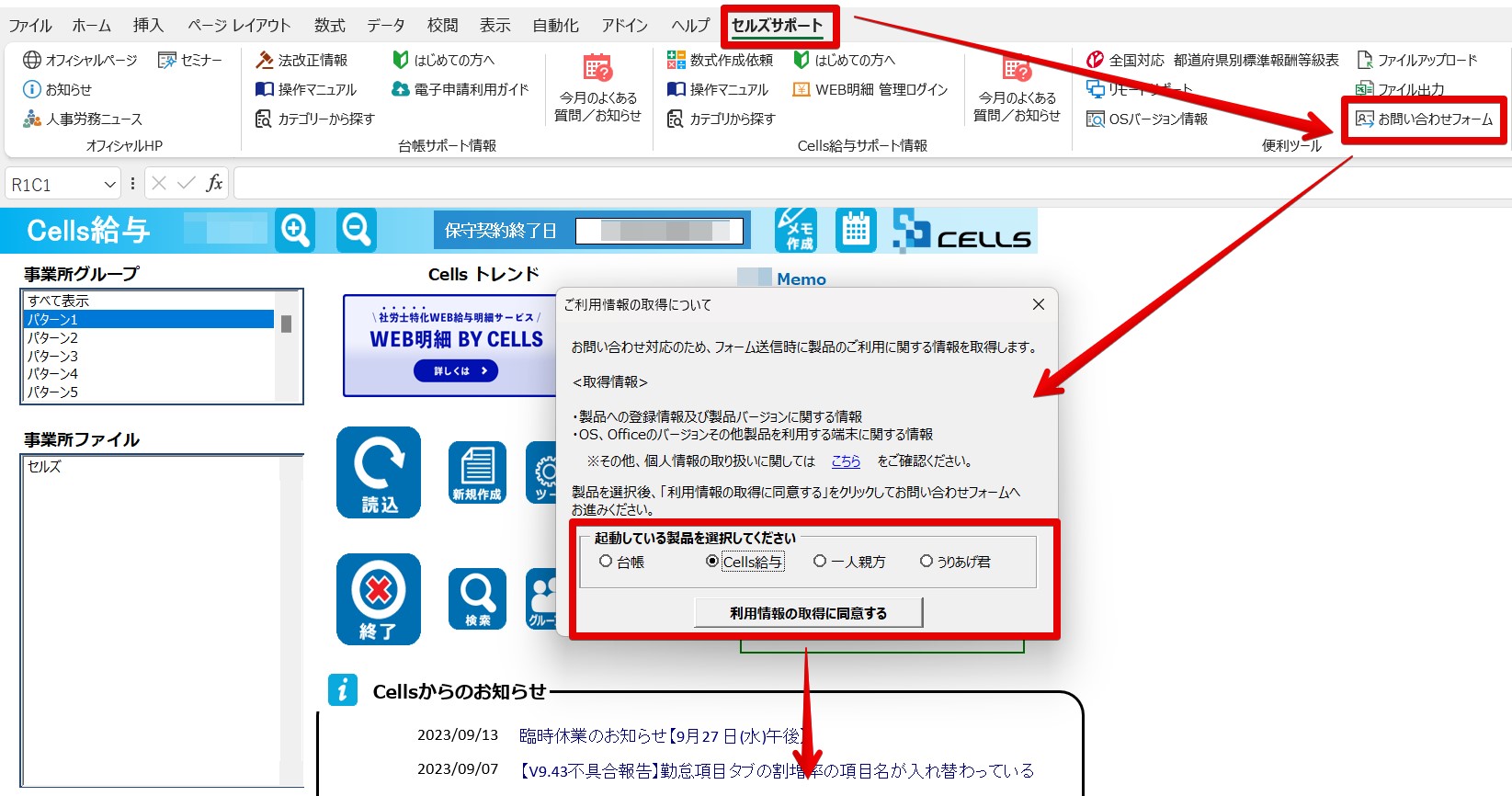Click ファイル出力 in ribbon

coord(1400,89)
